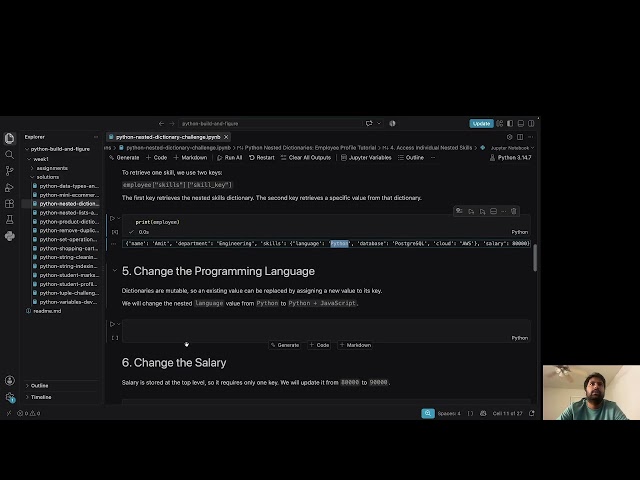Toggle the primary side bar visibility
Viewport: 640px width, 480px height.
pyautogui.click(x=510, y=123)
